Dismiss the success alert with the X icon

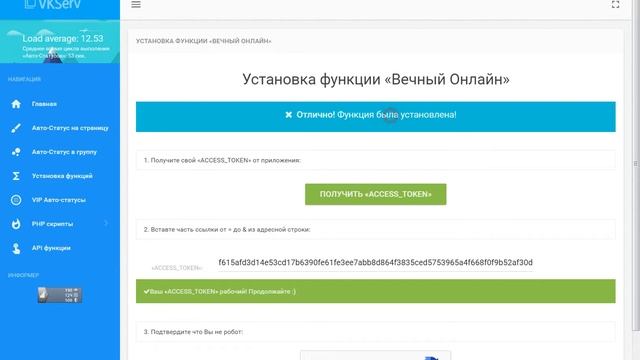(289, 115)
